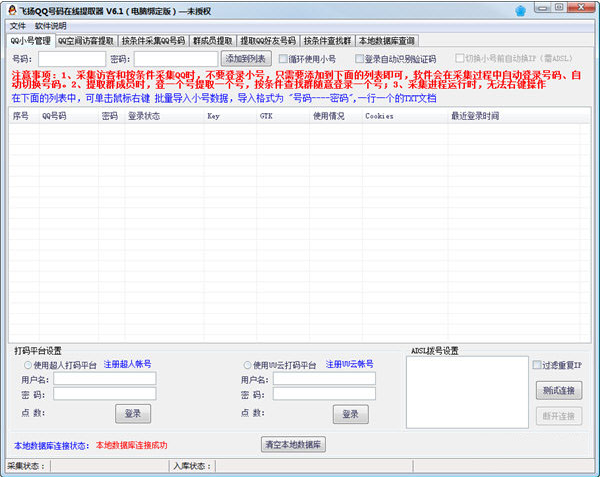Viewport: 601px width, 477px height.
Task: Click the 添加到列表 button
Action: pos(246,59)
